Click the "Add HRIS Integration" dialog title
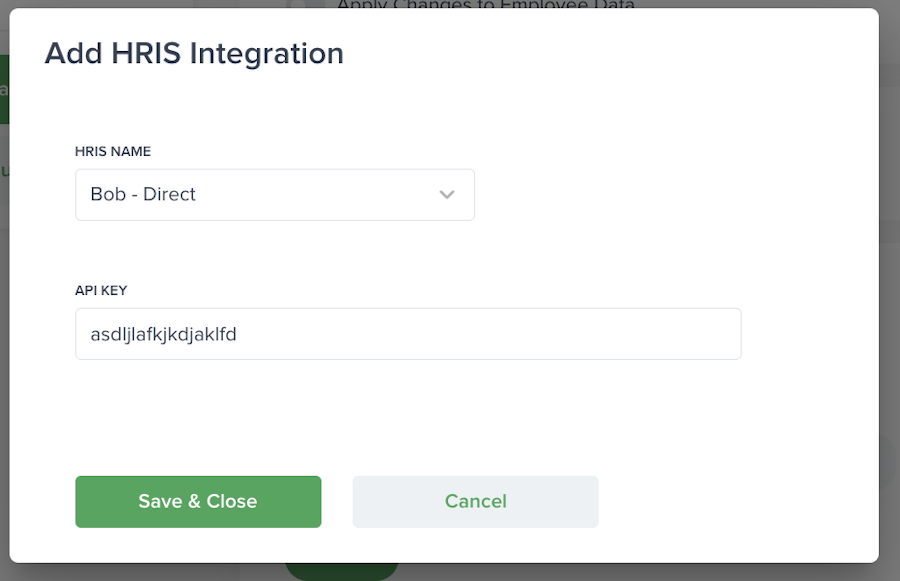The image size is (900, 581). tap(194, 53)
